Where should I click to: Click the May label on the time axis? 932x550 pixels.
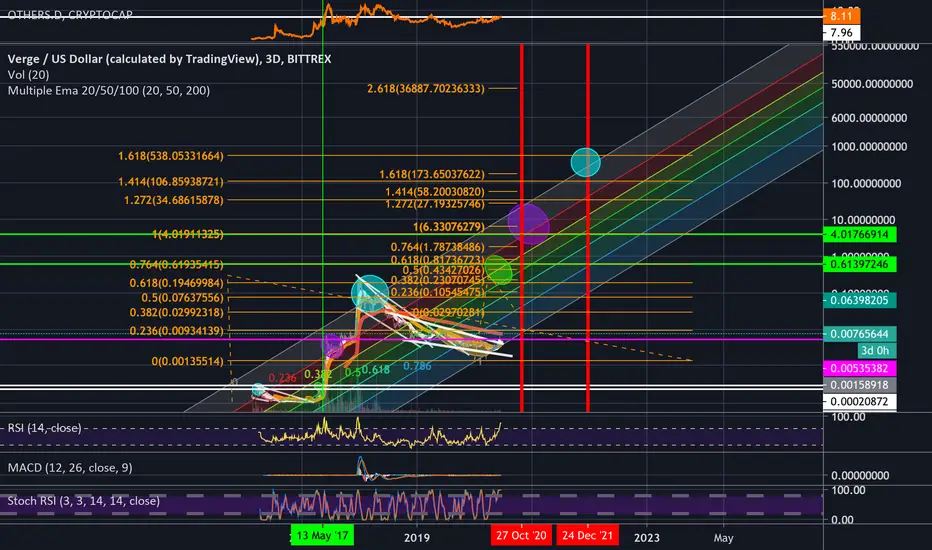[723, 538]
